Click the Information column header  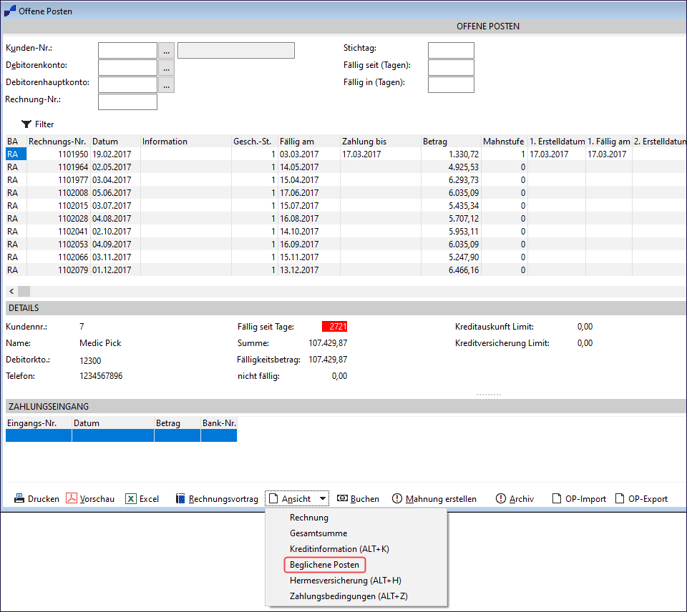coord(186,141)
